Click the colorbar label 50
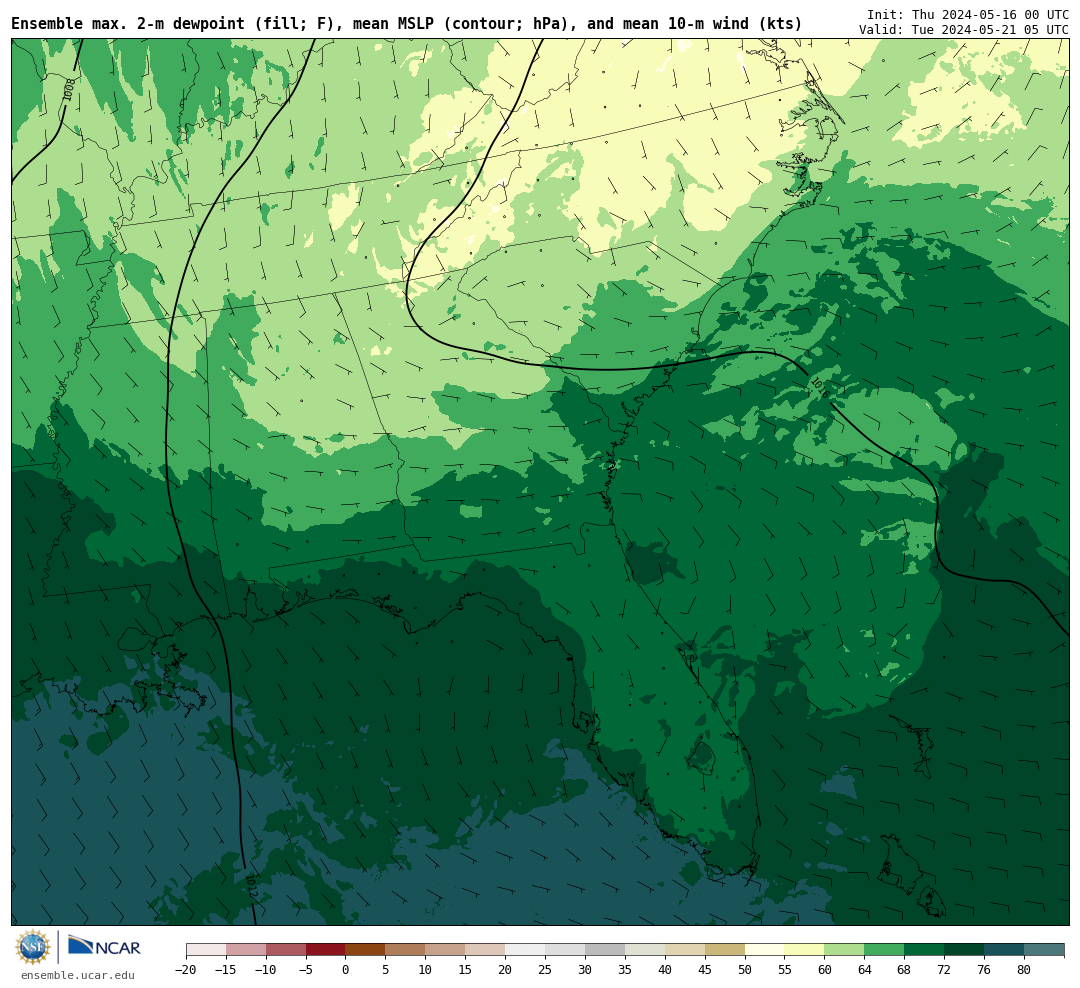 745,970
